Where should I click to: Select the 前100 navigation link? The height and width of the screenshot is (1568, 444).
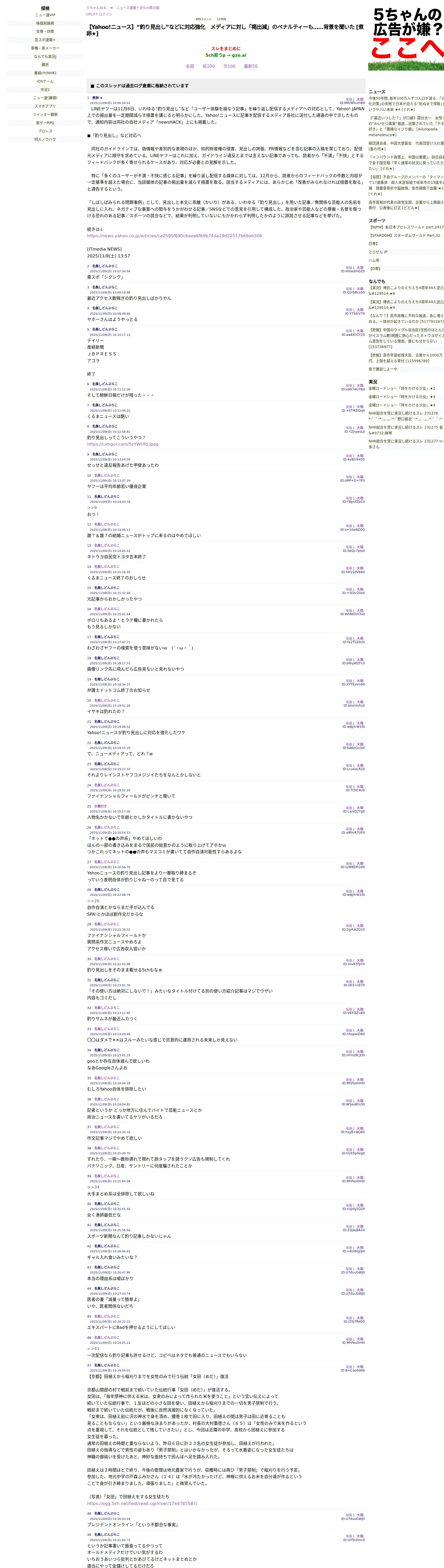click(209, 66)
